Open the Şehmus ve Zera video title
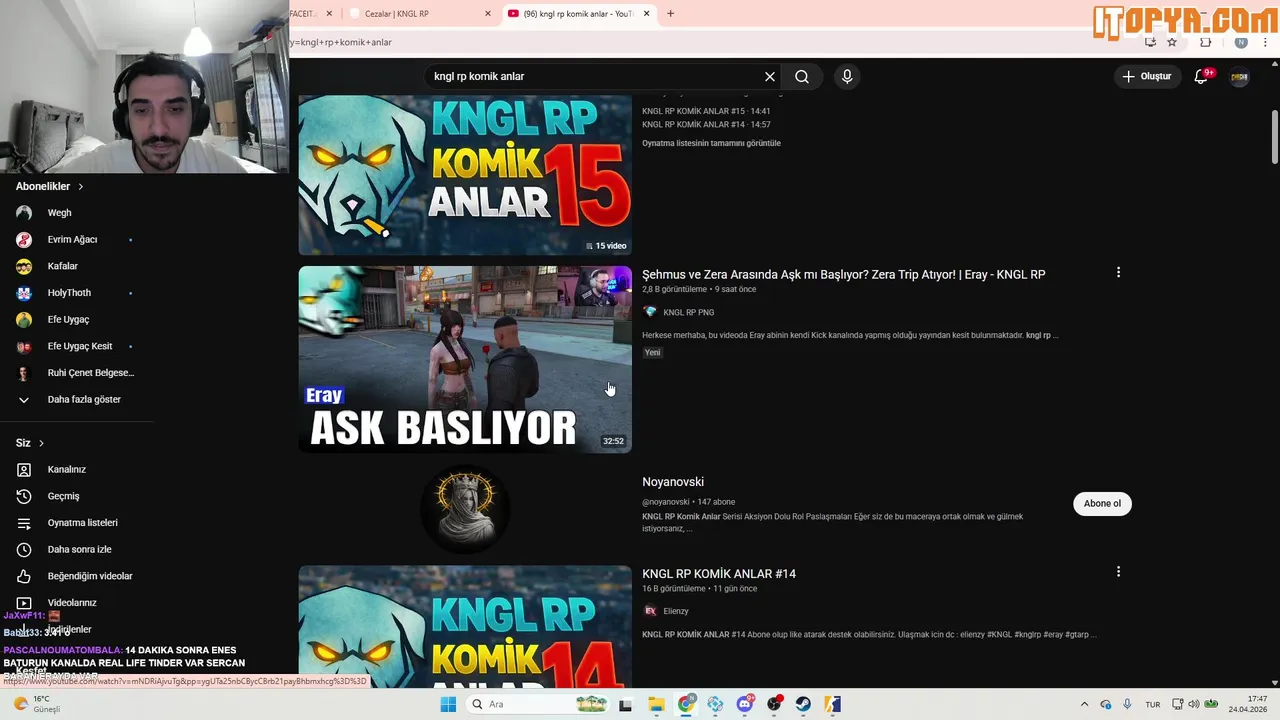The image size is (1280, 720). tap(844, 274)
